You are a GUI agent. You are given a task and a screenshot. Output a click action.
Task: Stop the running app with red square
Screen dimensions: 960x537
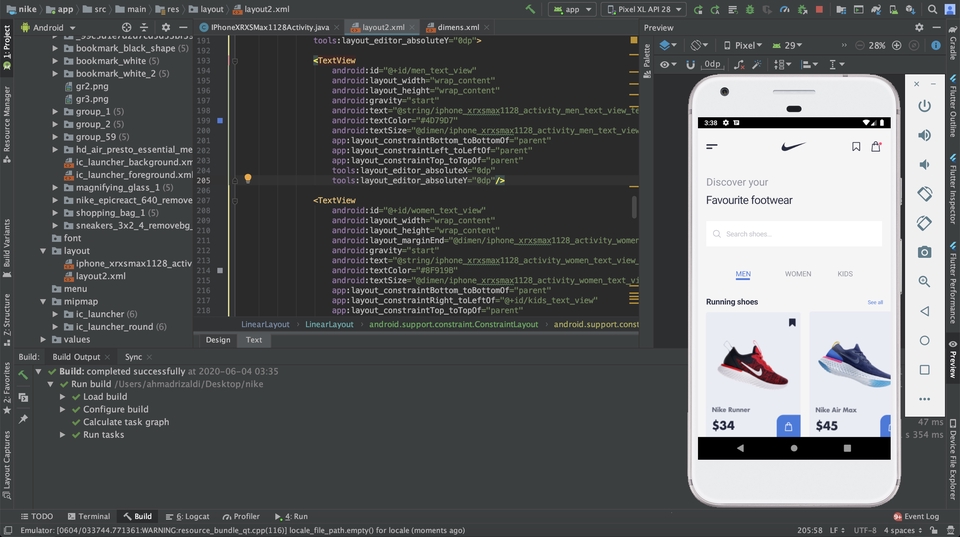(819, 9)
